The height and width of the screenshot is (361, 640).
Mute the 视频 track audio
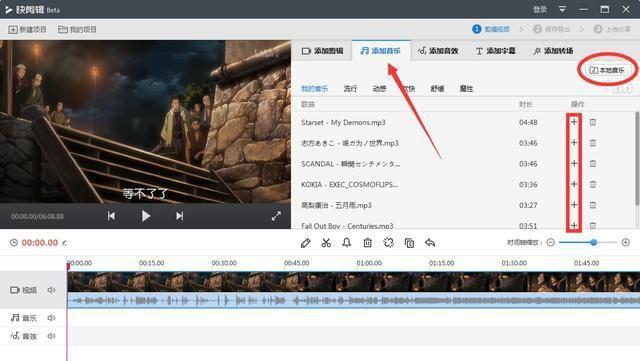[51, 290]
